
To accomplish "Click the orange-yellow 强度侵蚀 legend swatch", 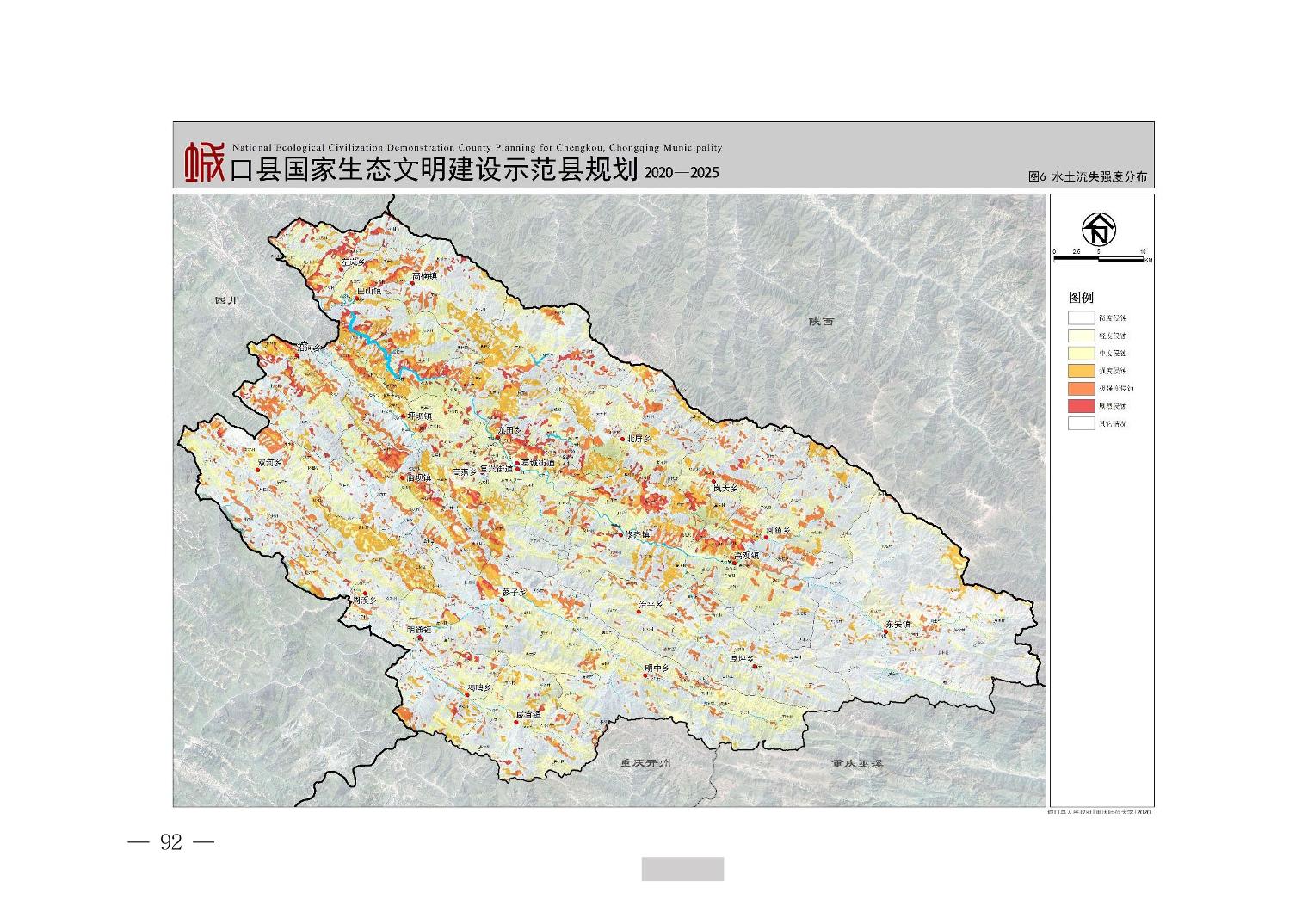I will click(x=1081, y=371).
